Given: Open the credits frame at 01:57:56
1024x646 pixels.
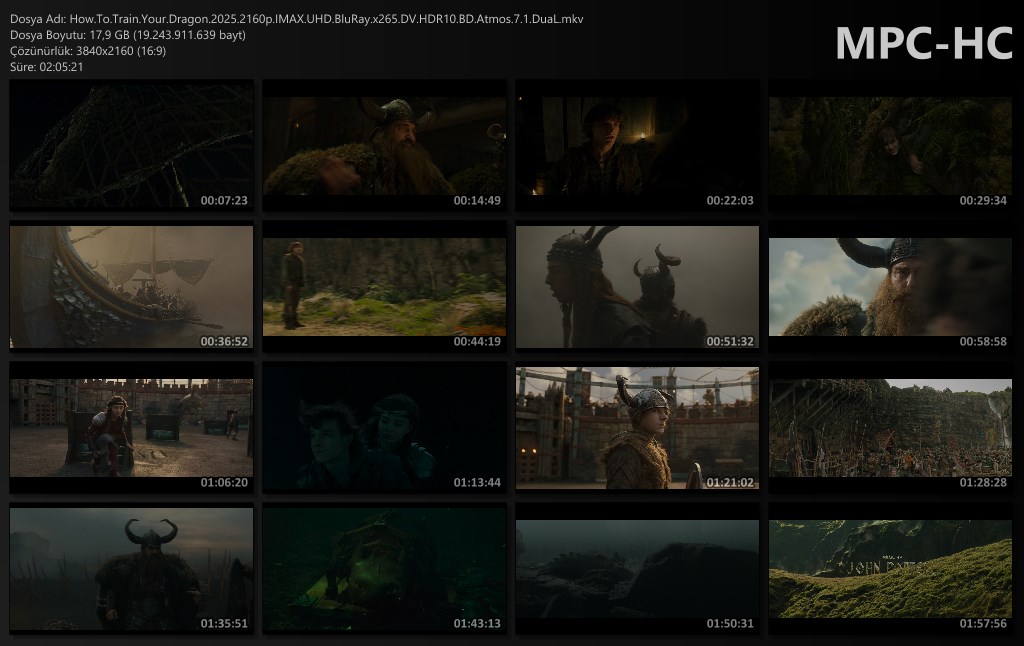Looking at the screenshot, I should 890,568.
